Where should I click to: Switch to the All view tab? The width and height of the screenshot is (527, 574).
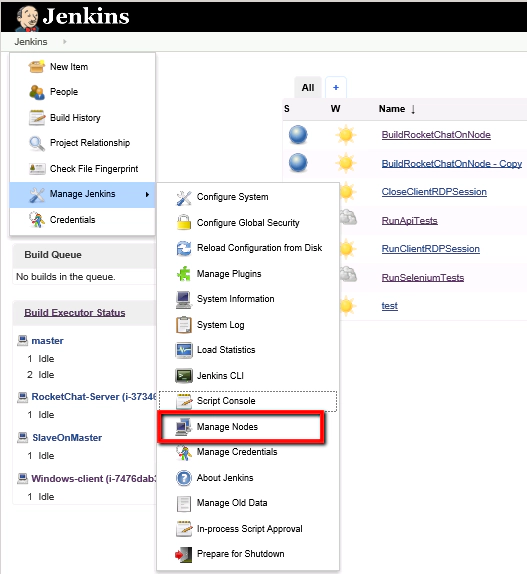click(x=308, y=88)
